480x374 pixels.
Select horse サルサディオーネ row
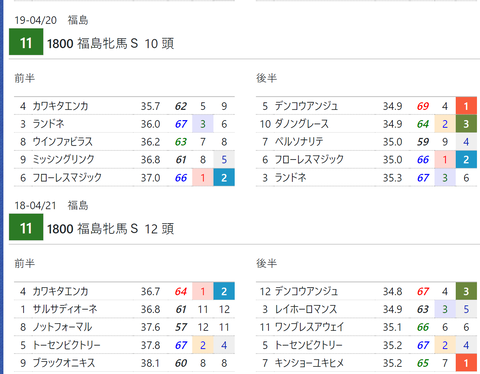124,309
